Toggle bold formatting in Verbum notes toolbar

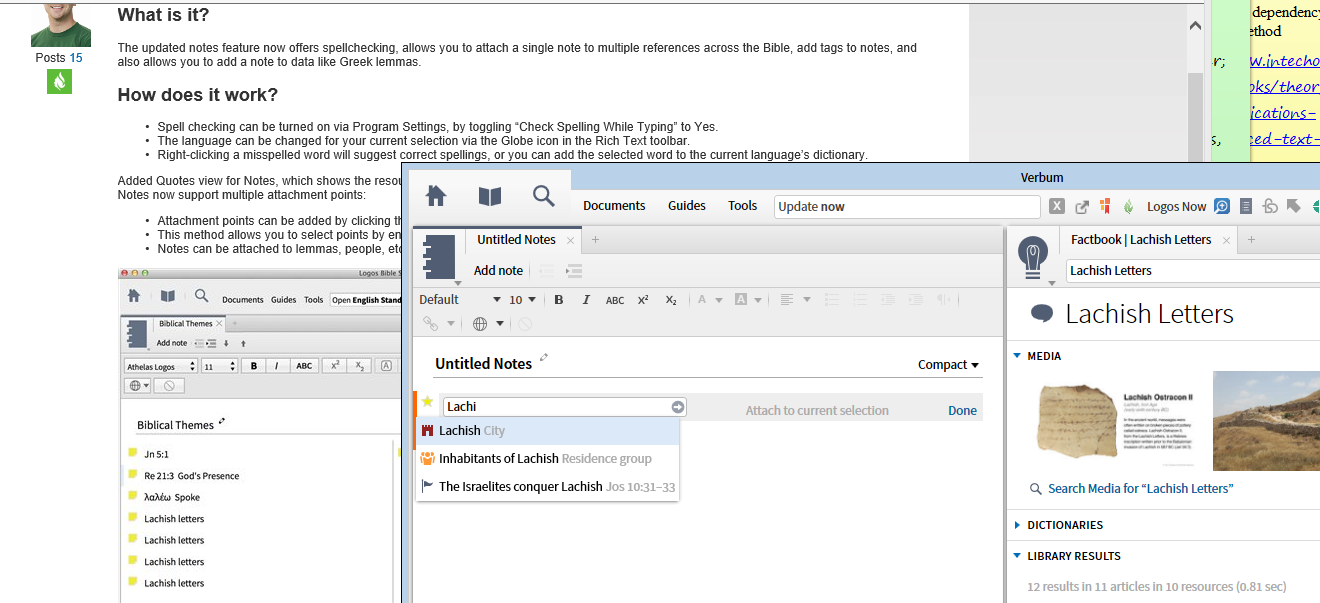(x=559, y=300)
